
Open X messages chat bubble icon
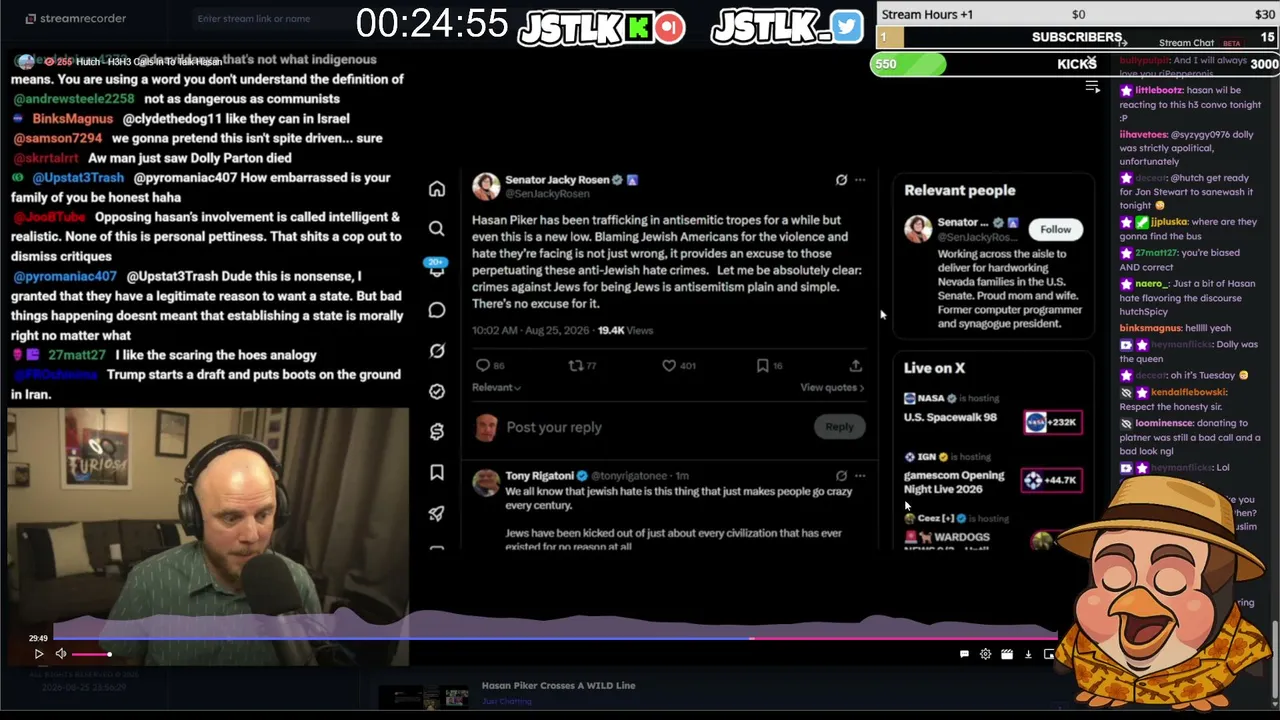point(437,310)
